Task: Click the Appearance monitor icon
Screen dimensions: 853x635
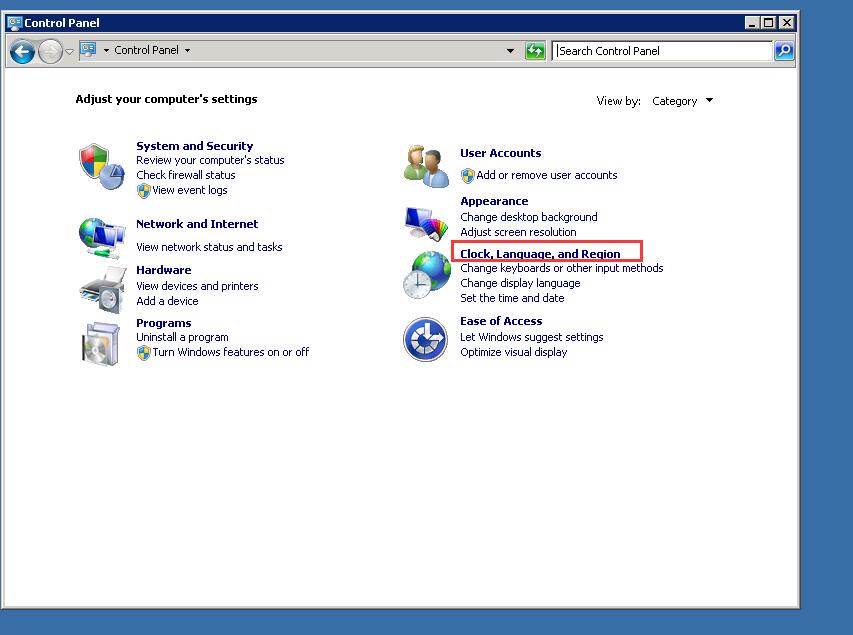Action: 426,222
